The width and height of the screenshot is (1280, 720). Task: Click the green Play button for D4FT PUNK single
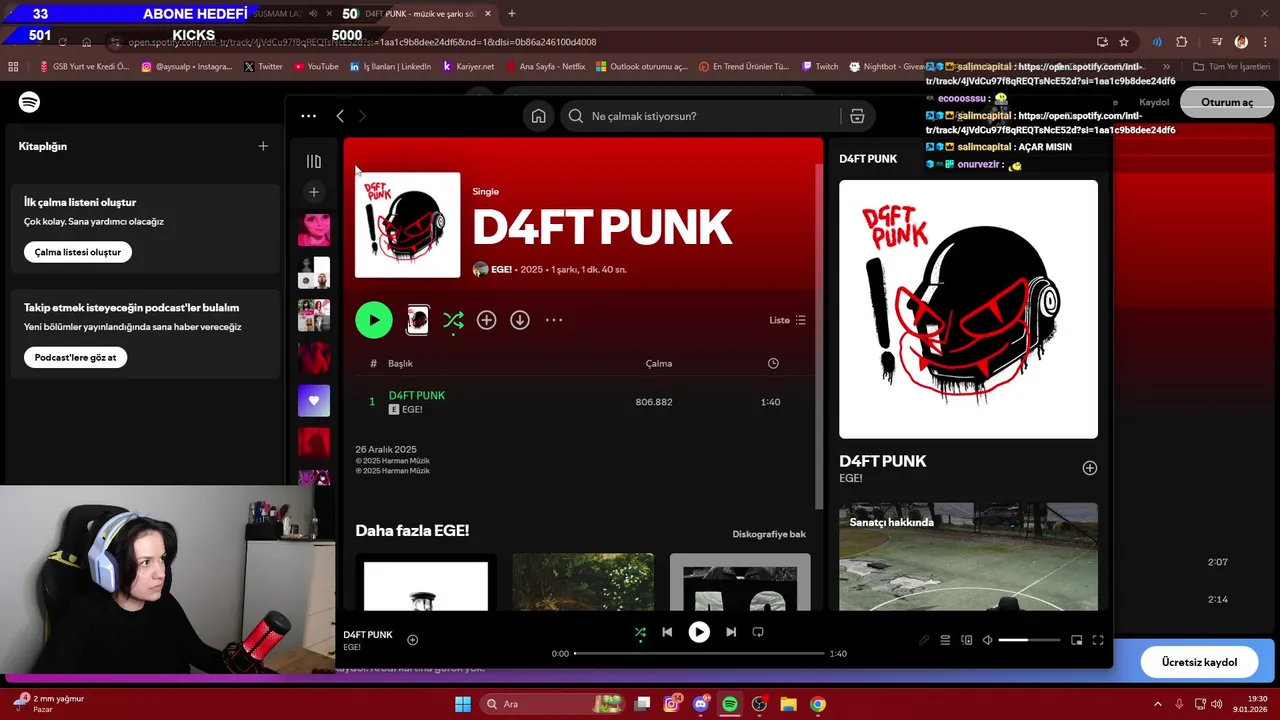click(374, 320)
